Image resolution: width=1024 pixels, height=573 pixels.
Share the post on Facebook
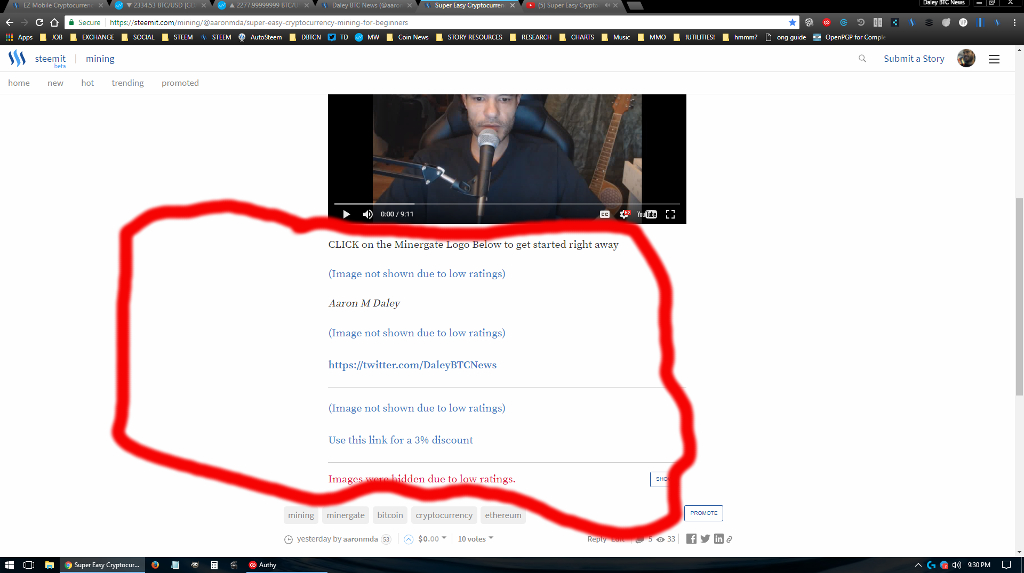pyautogui.click(x=691, y=539)
